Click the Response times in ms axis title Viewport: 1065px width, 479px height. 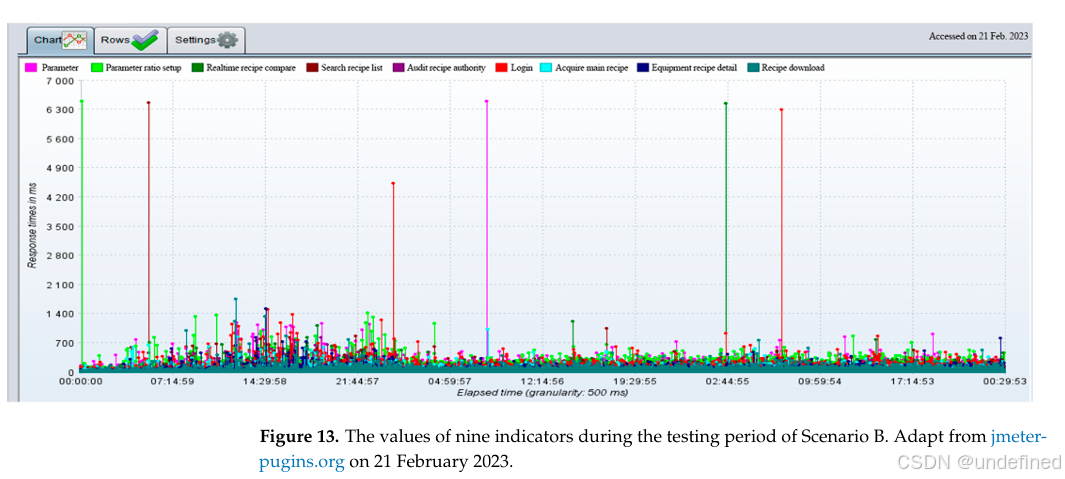pyautogui.click(x=32, y=226)
